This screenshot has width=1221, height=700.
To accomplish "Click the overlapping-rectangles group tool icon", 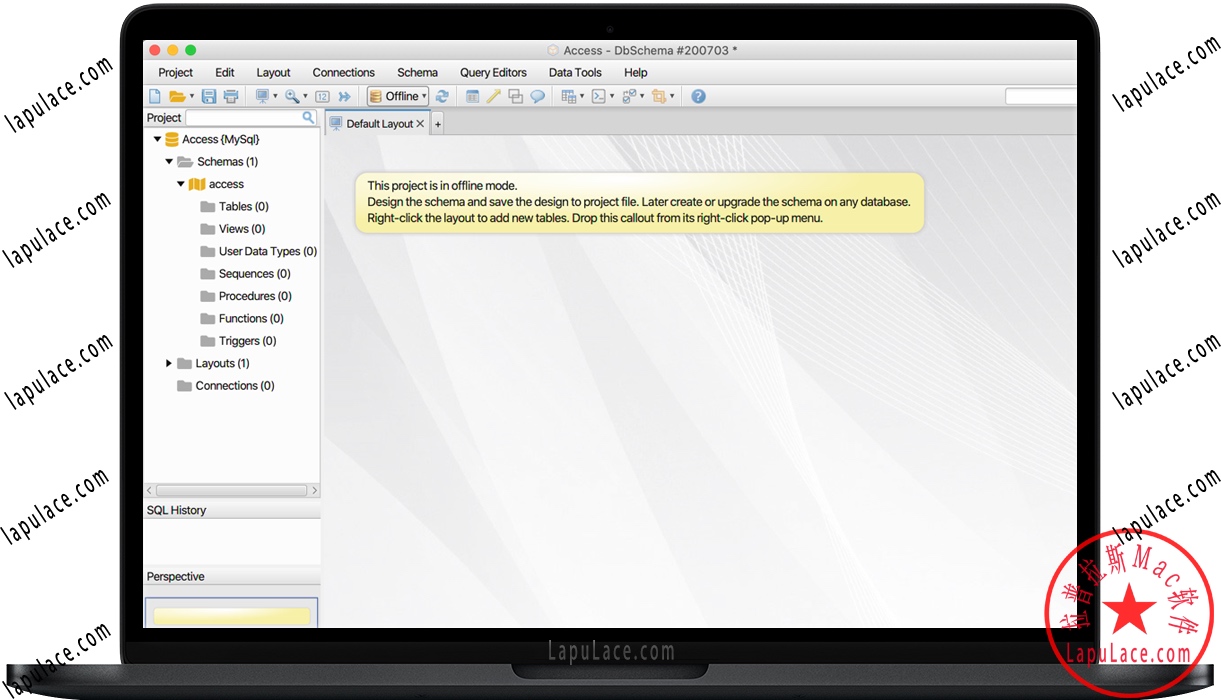I will point(515,97).
